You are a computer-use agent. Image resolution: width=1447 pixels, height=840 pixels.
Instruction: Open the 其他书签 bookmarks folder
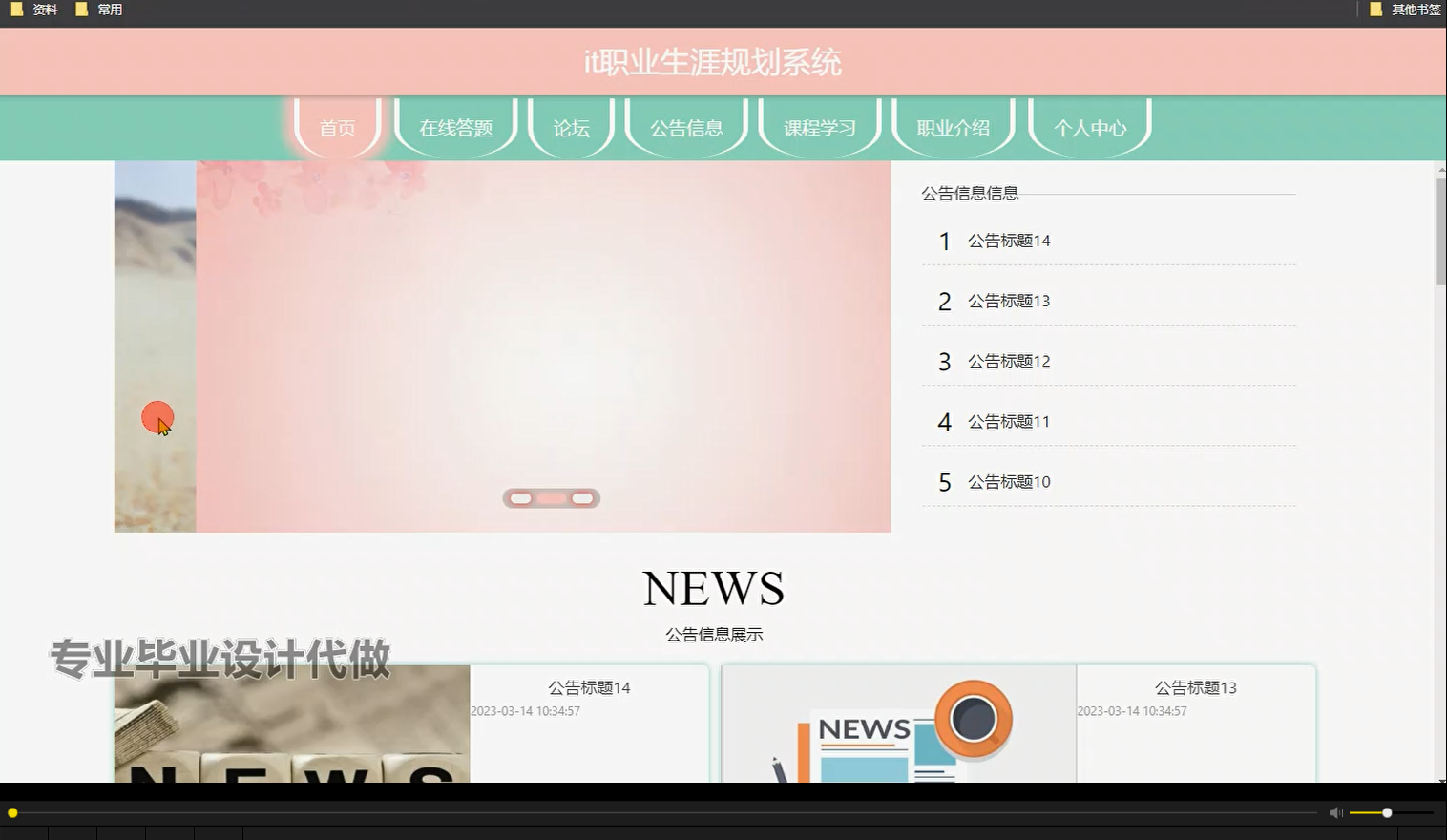pos(1414,10)
